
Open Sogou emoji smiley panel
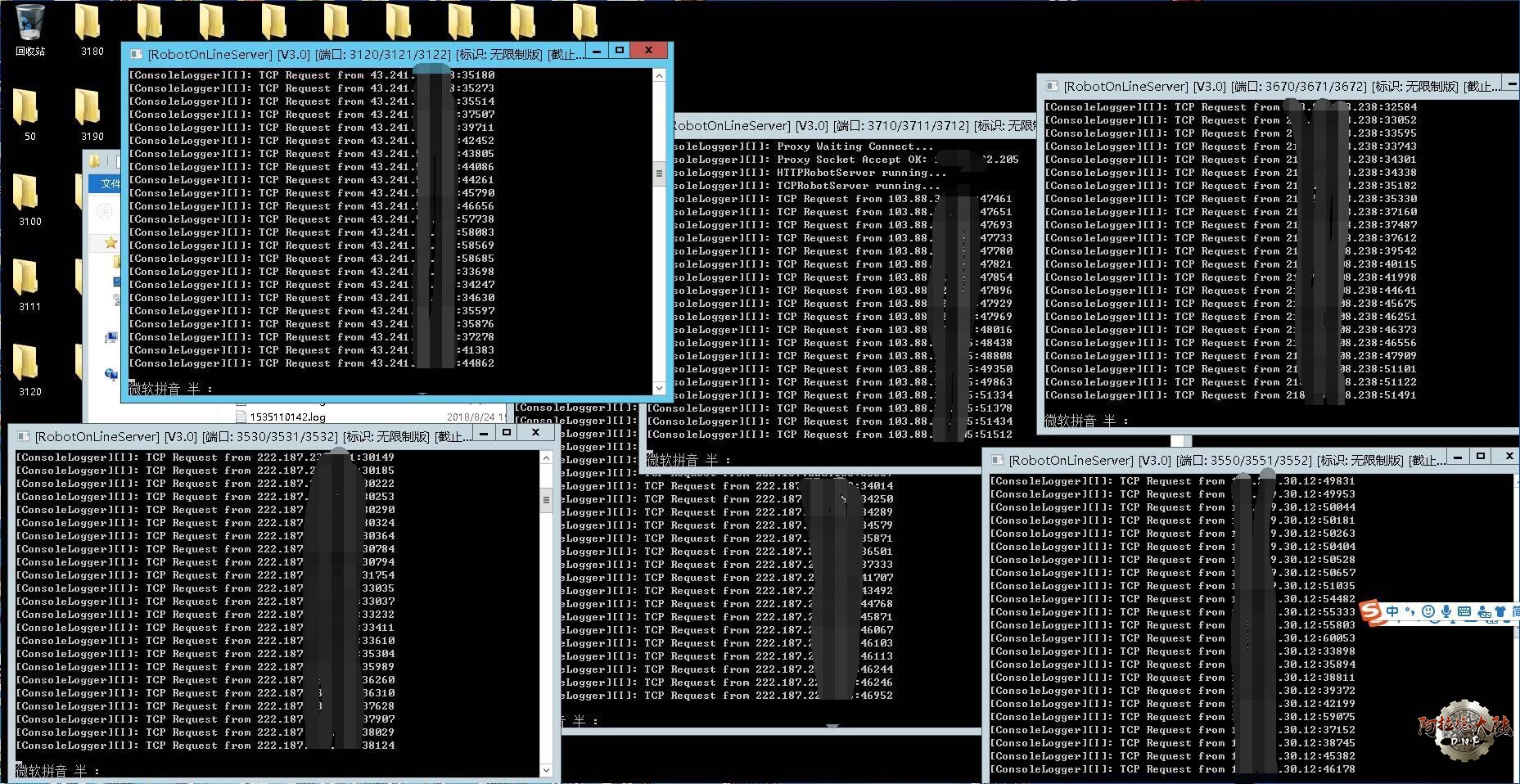pos(1428,611)
